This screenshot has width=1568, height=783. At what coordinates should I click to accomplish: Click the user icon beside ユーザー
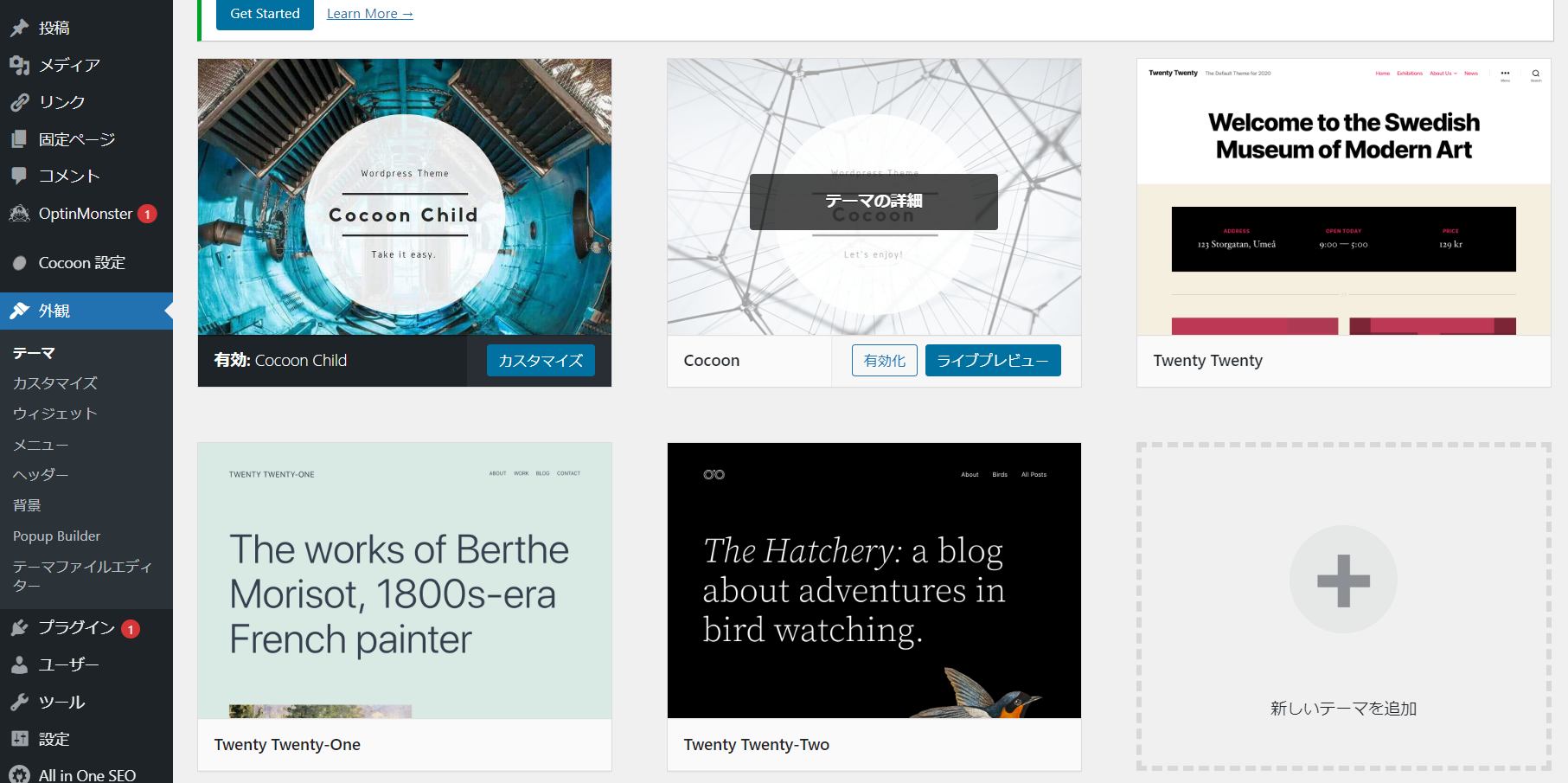[19, 664]
